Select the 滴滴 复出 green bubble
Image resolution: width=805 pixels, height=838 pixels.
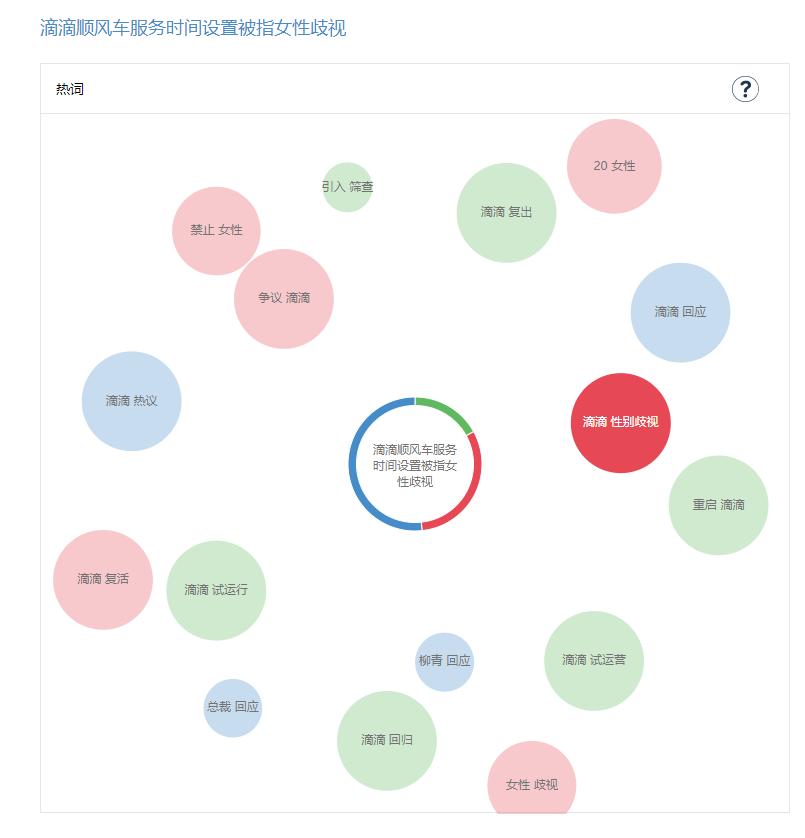[x=506, y=212]
